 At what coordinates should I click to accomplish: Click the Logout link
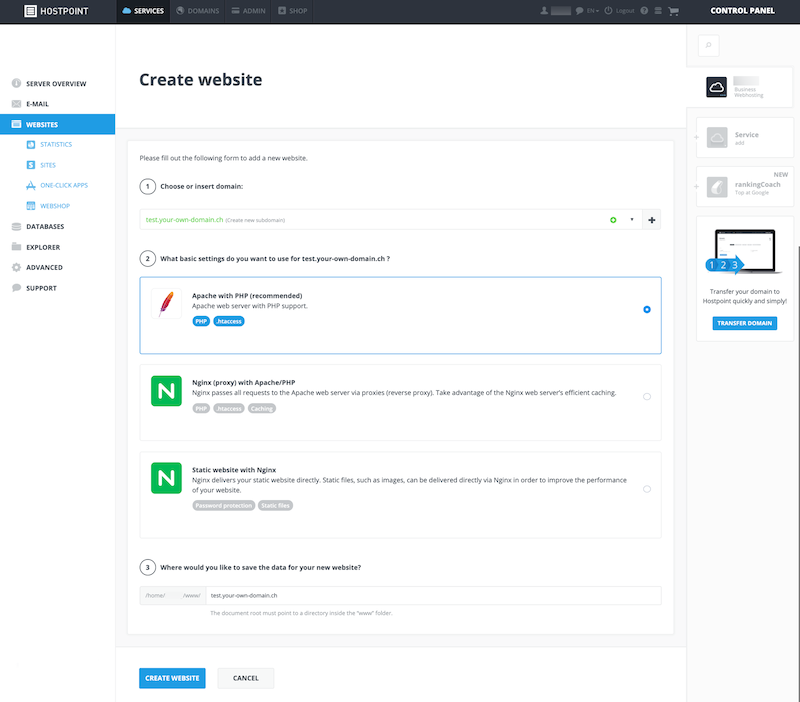(x=619, y=11)
